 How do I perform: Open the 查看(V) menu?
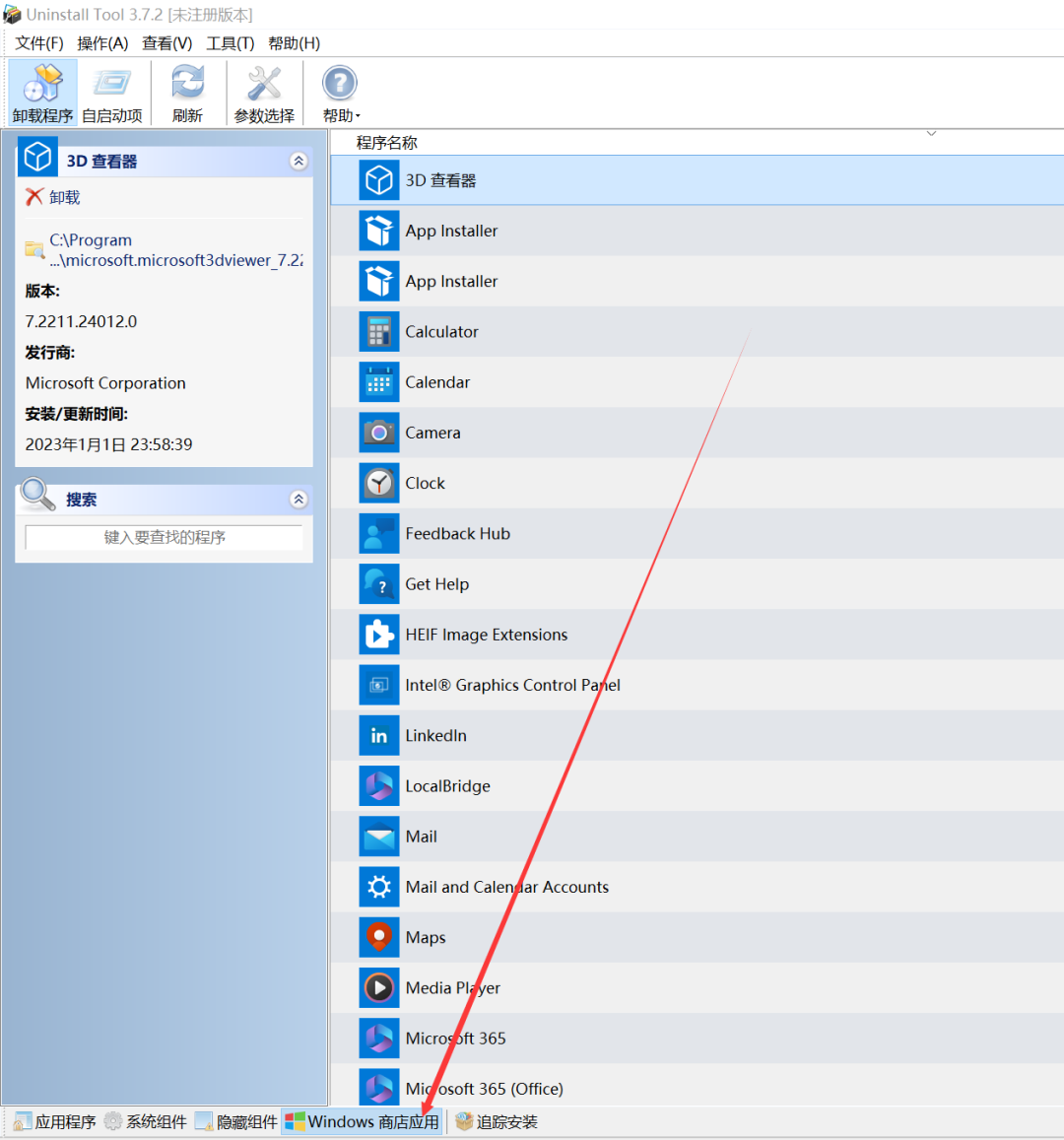coord(166,43)
